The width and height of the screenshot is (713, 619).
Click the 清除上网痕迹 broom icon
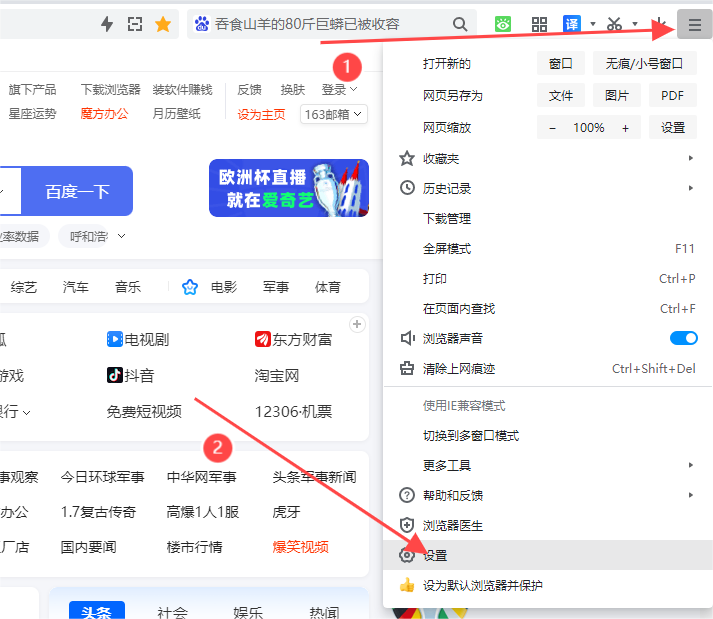pyautogui.click(x=407, y=368)
